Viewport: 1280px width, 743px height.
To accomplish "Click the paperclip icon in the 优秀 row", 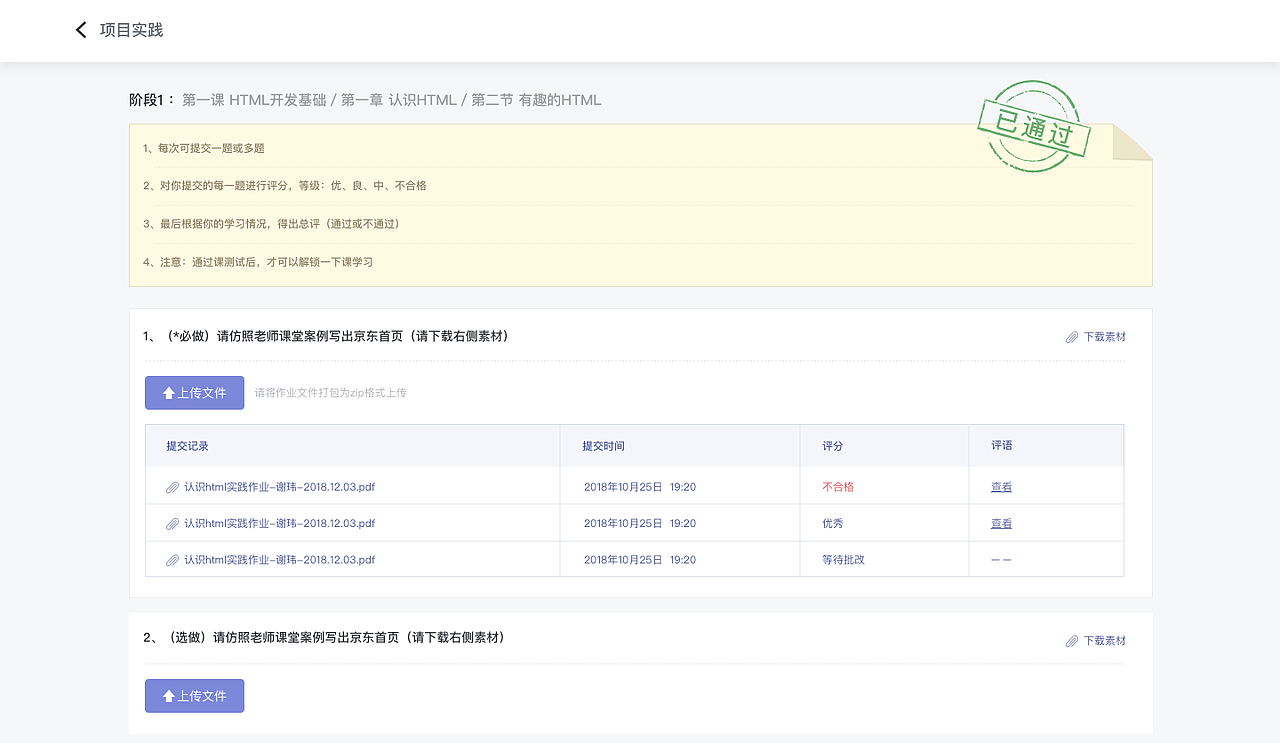I will [x=172, y=523].
